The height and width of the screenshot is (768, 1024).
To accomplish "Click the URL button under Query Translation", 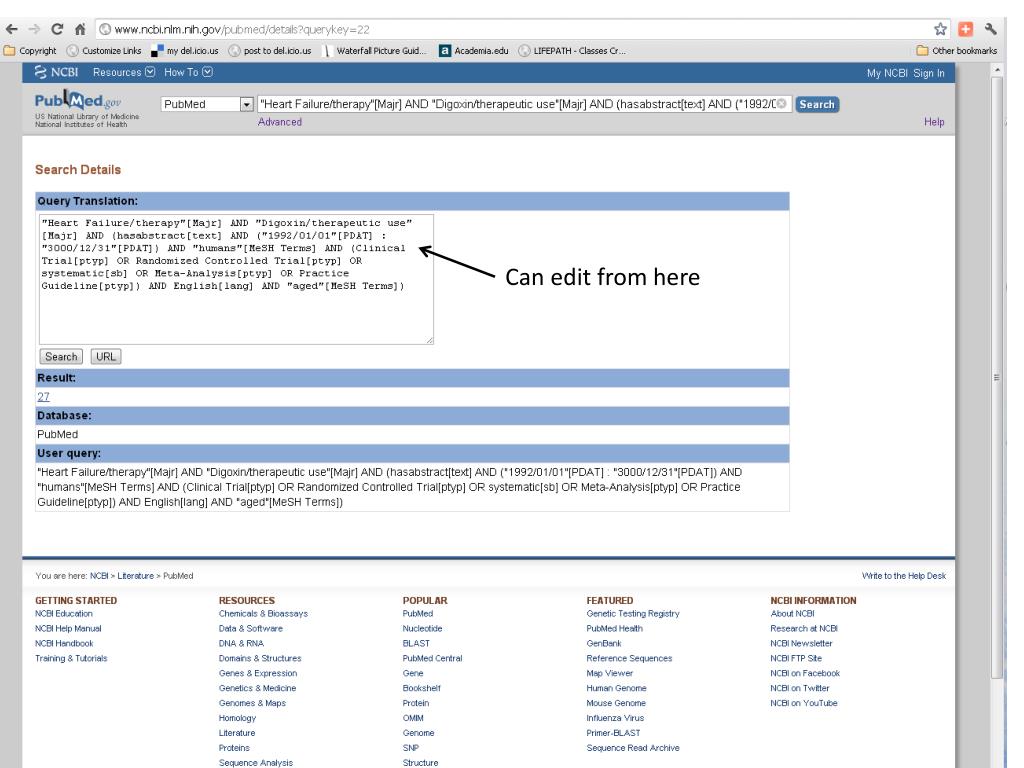I will coord(105,355).
